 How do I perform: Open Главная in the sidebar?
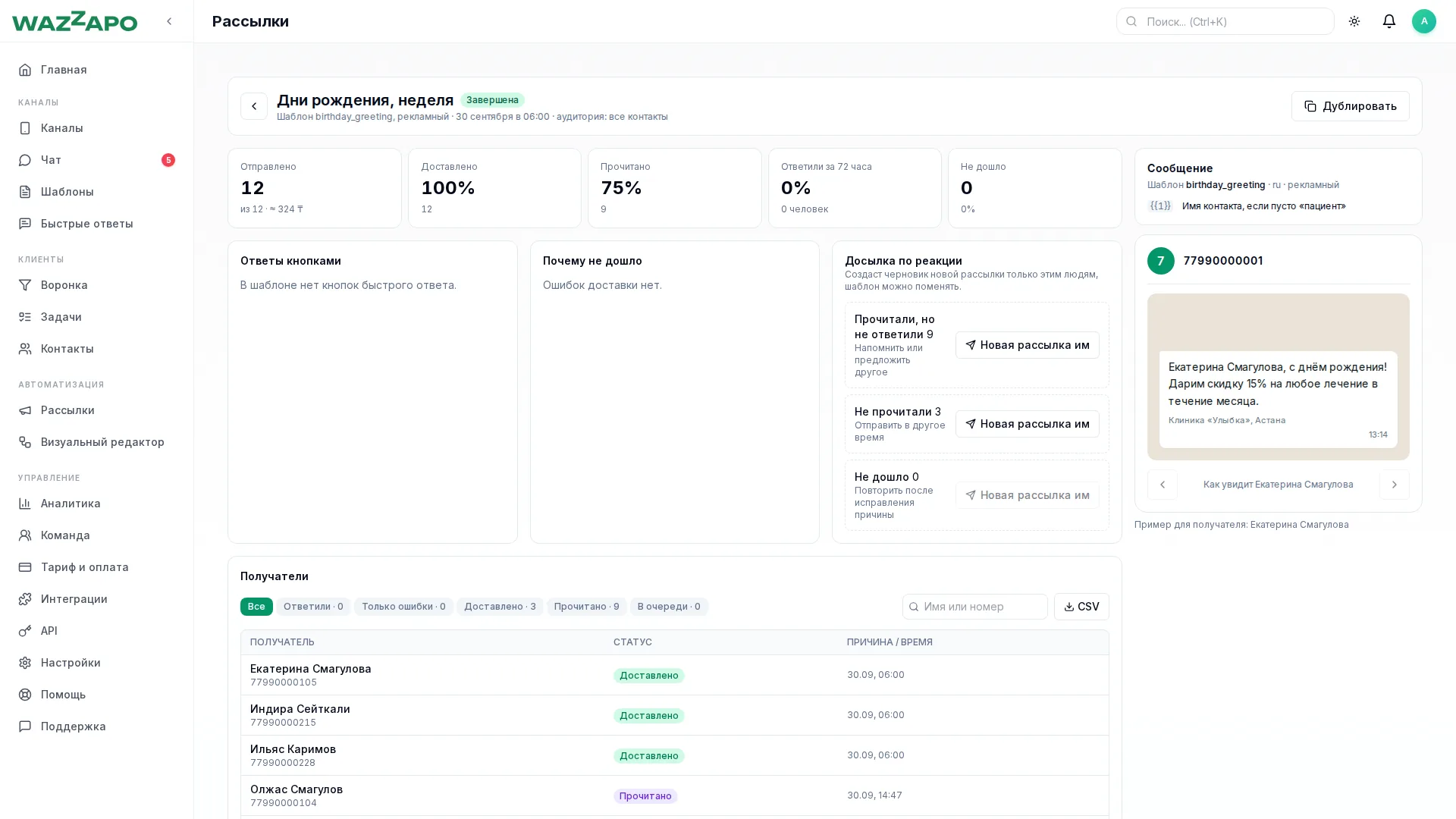[x=96, y=70]
